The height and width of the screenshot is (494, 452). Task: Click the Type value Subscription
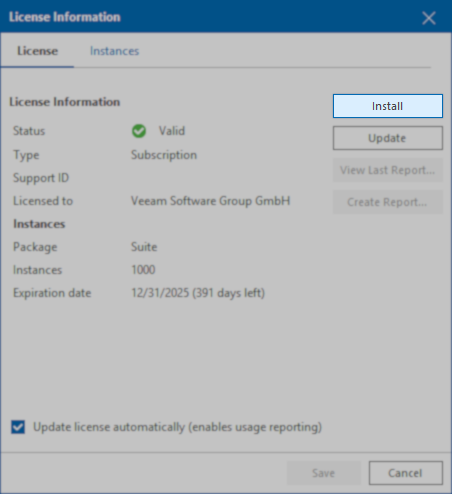tap(164, 155)
